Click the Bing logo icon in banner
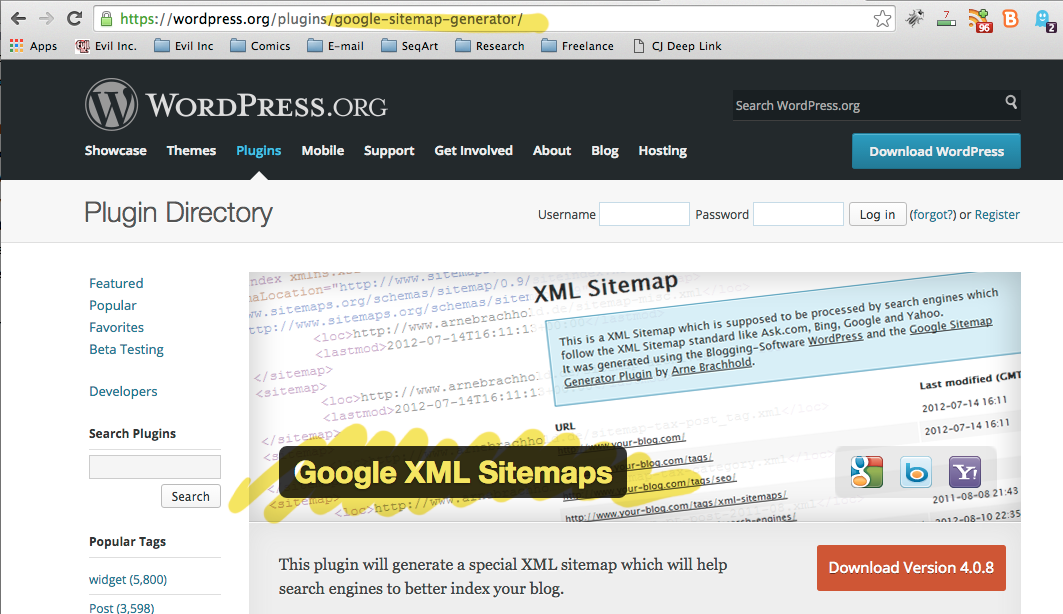This screenshot has width=1063, height=614. (x=916, y=473)
